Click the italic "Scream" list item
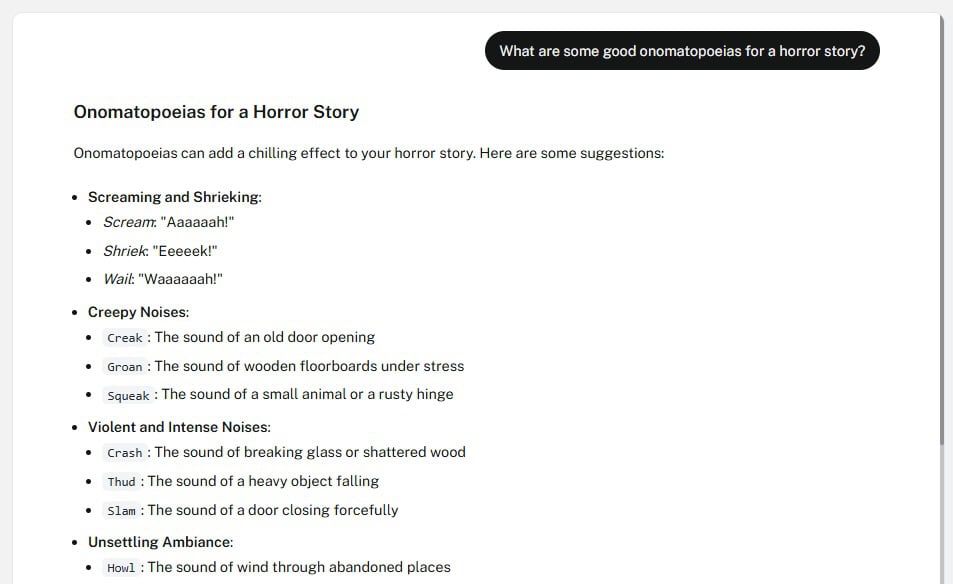The image size is (953, 584). click(130, 223)
